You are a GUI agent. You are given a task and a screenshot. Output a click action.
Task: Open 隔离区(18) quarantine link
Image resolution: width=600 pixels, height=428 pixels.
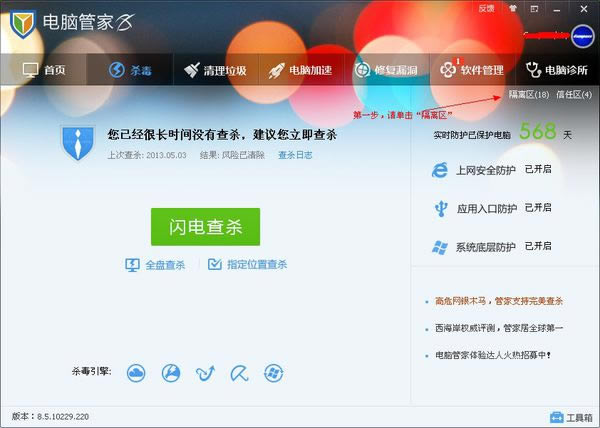click(x=528, y=95)
